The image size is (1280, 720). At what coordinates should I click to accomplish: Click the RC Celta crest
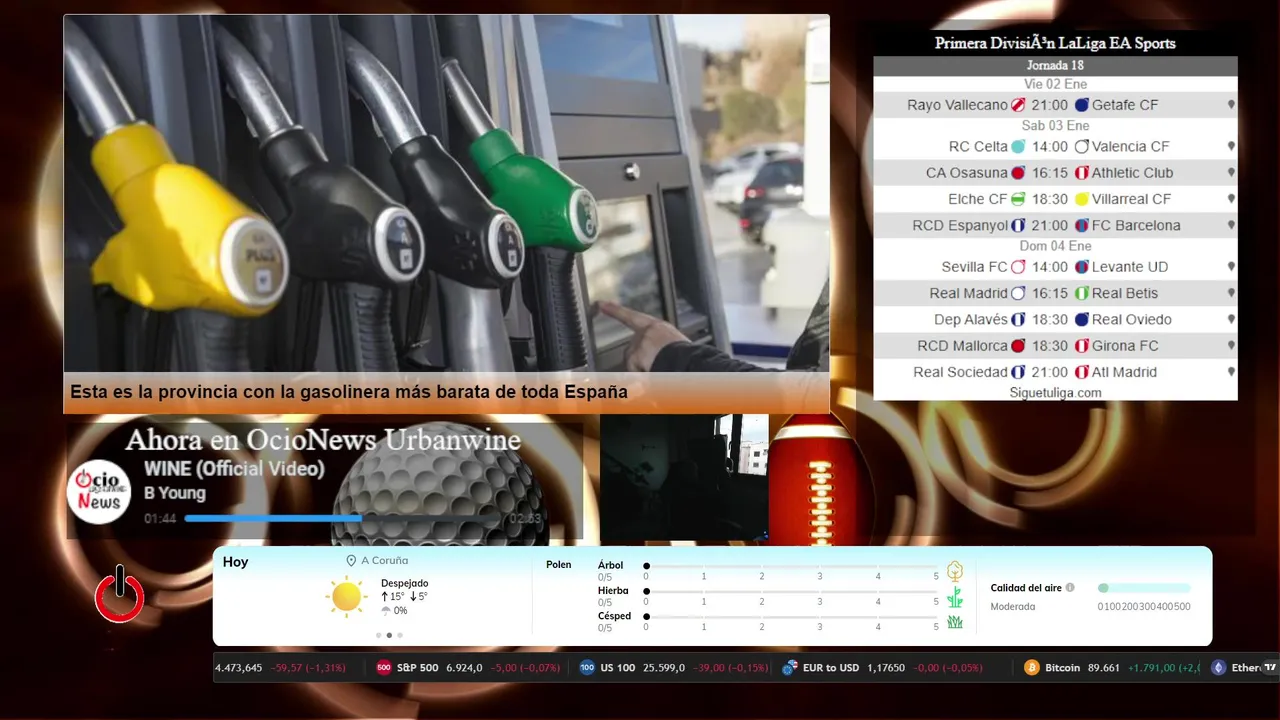[1018, 146]
